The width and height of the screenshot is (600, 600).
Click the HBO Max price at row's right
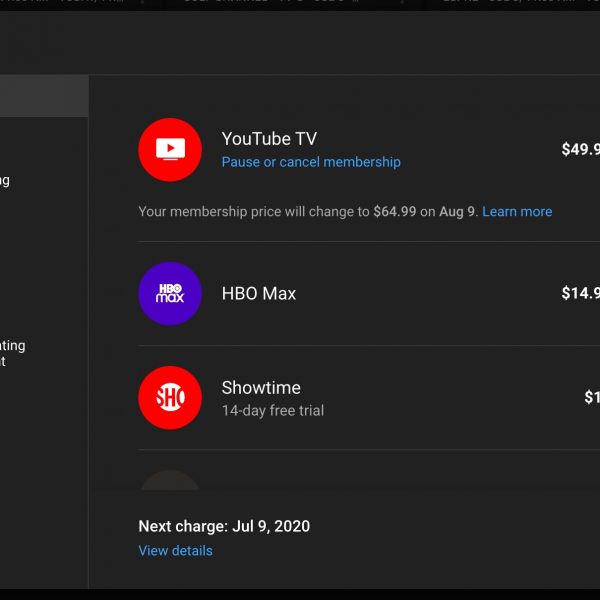[580, 293]
